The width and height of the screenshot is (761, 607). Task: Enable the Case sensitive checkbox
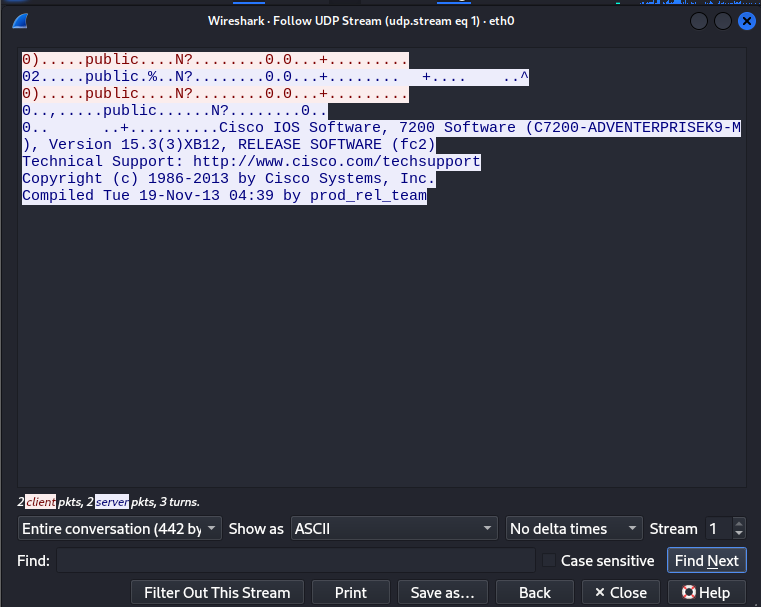(549, 561)
